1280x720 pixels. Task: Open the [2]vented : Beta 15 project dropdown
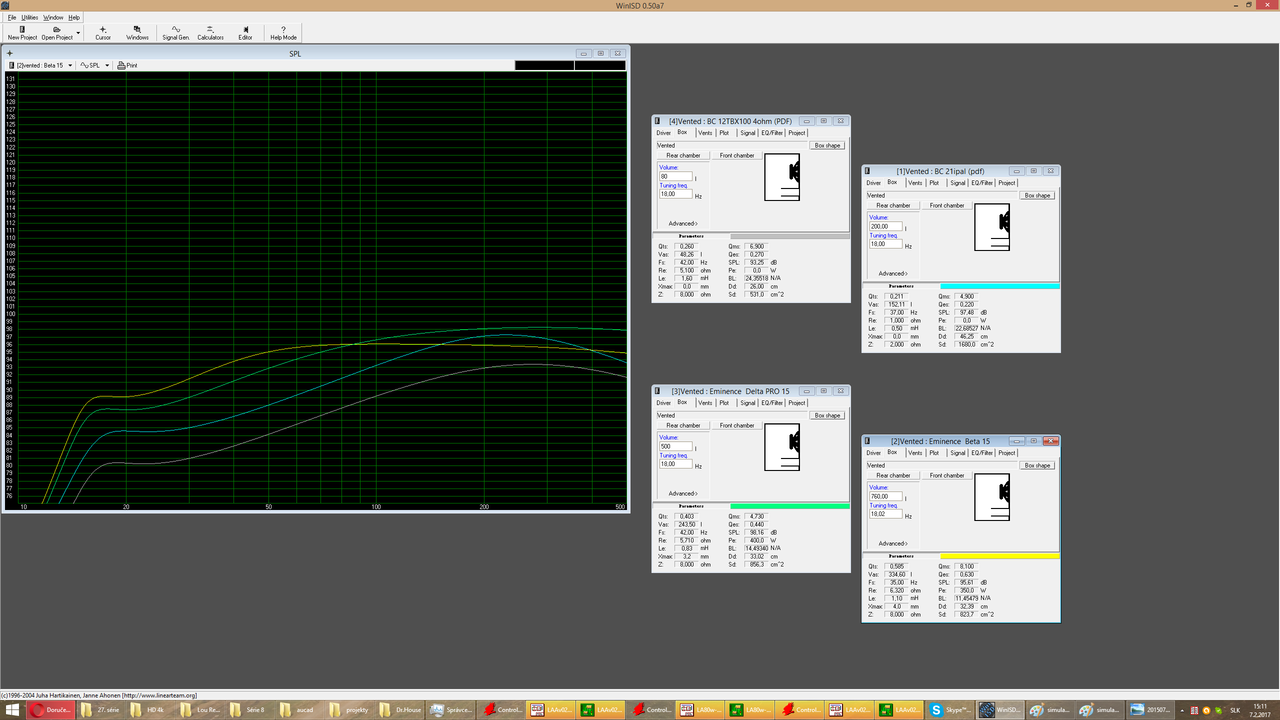[41, 65]
